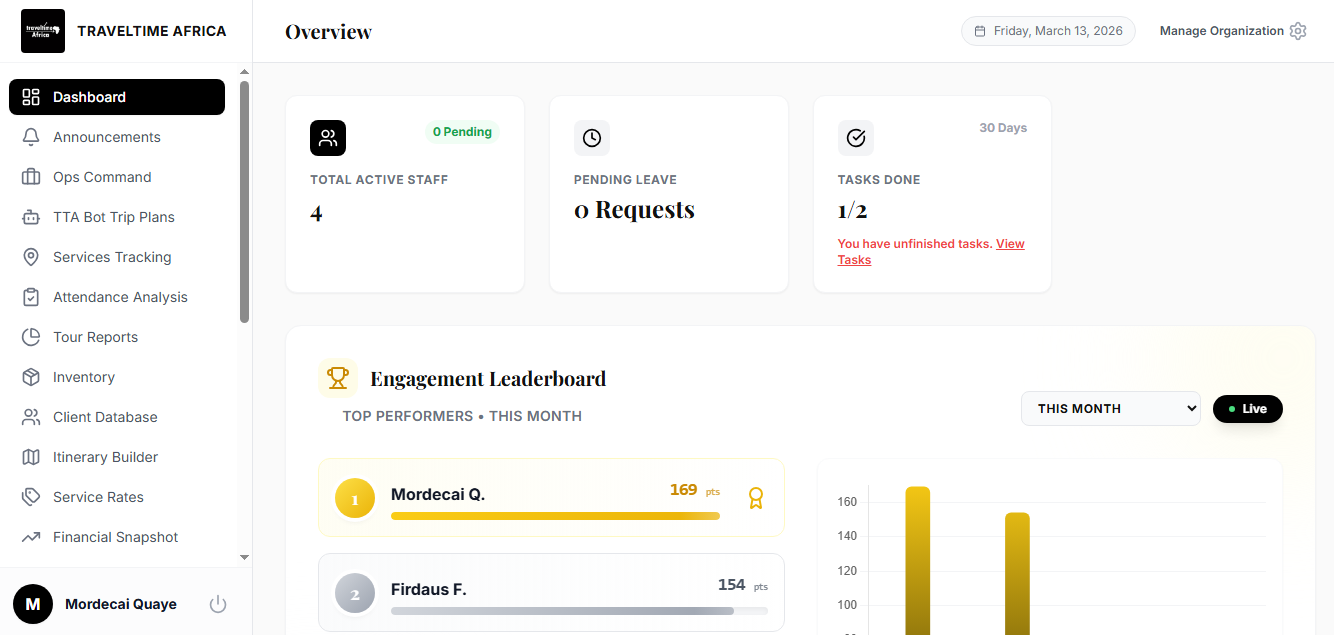Click the Manage Organization button

click(x=1221, y=31)
